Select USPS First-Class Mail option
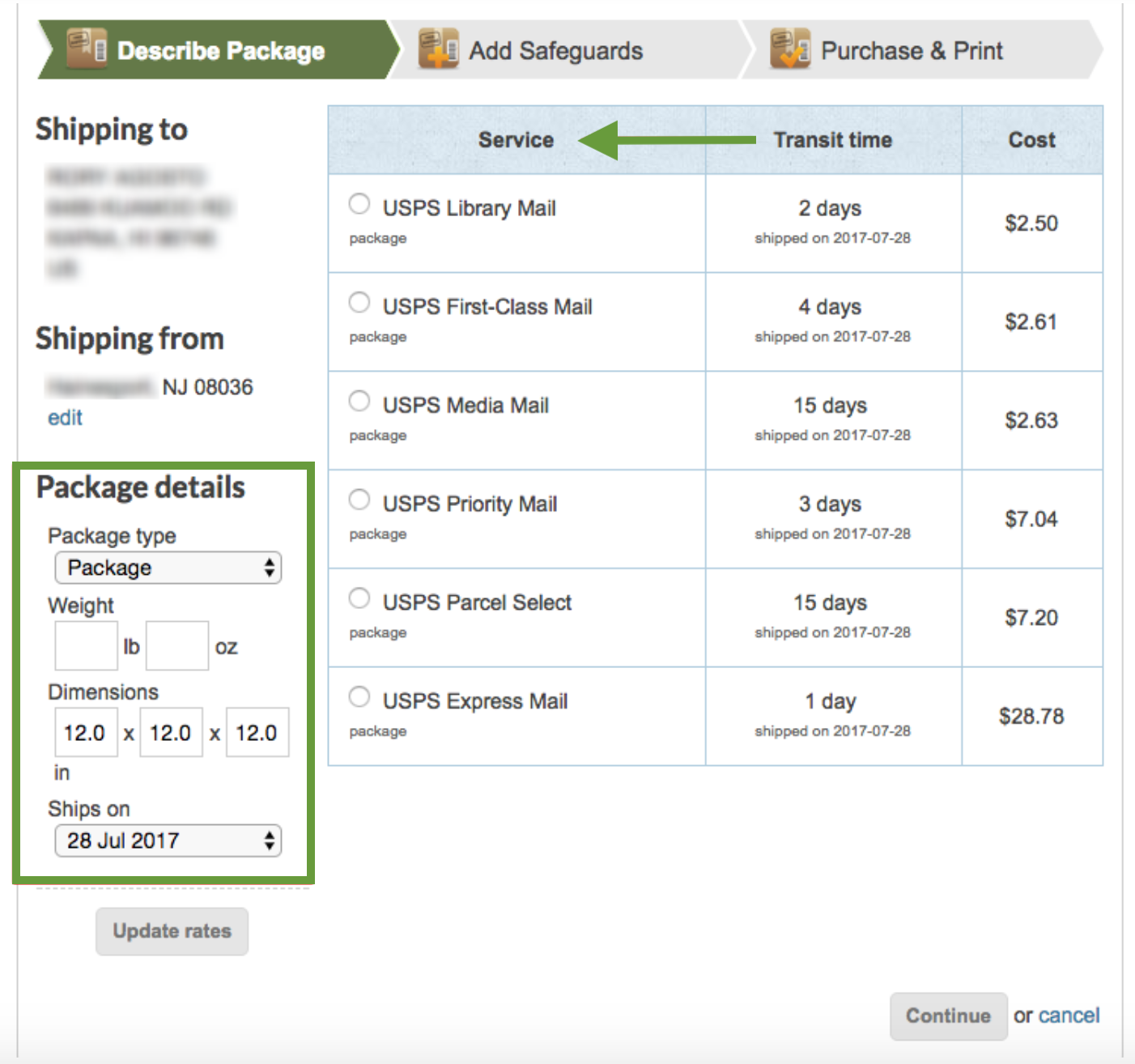Viewport: 1135px width, 1064px height. coord(359,302)
